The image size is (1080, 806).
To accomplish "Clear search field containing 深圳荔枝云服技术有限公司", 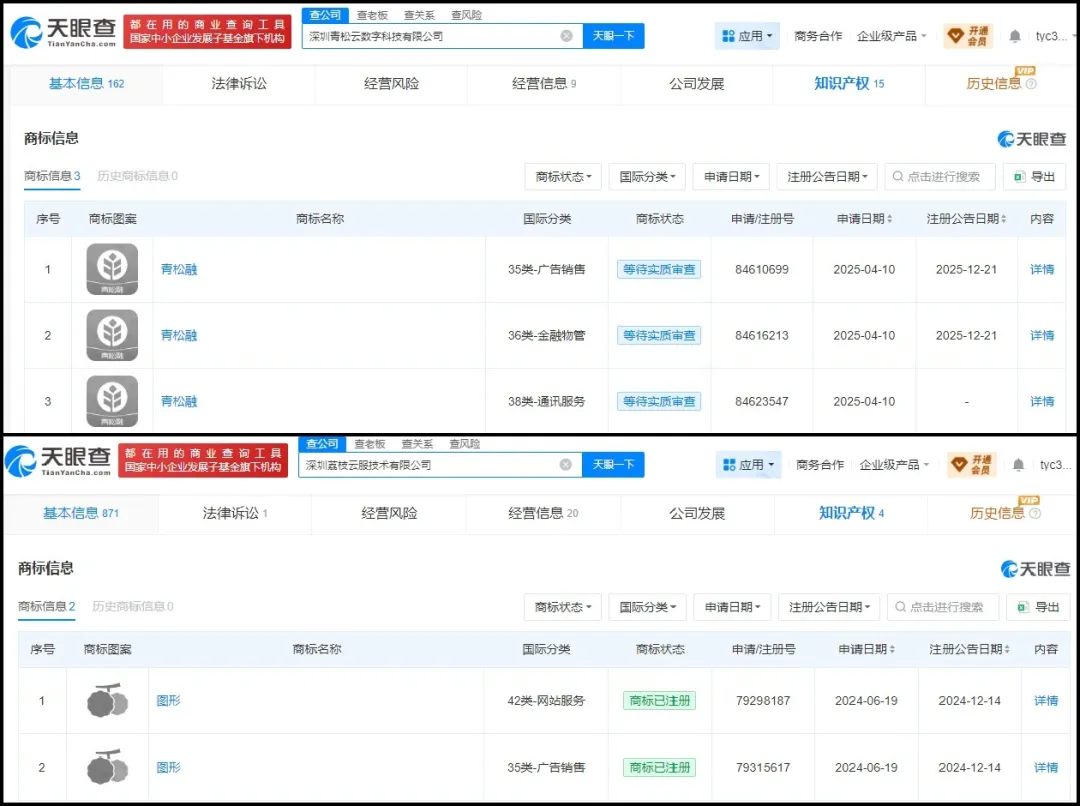I will [565, 464].
